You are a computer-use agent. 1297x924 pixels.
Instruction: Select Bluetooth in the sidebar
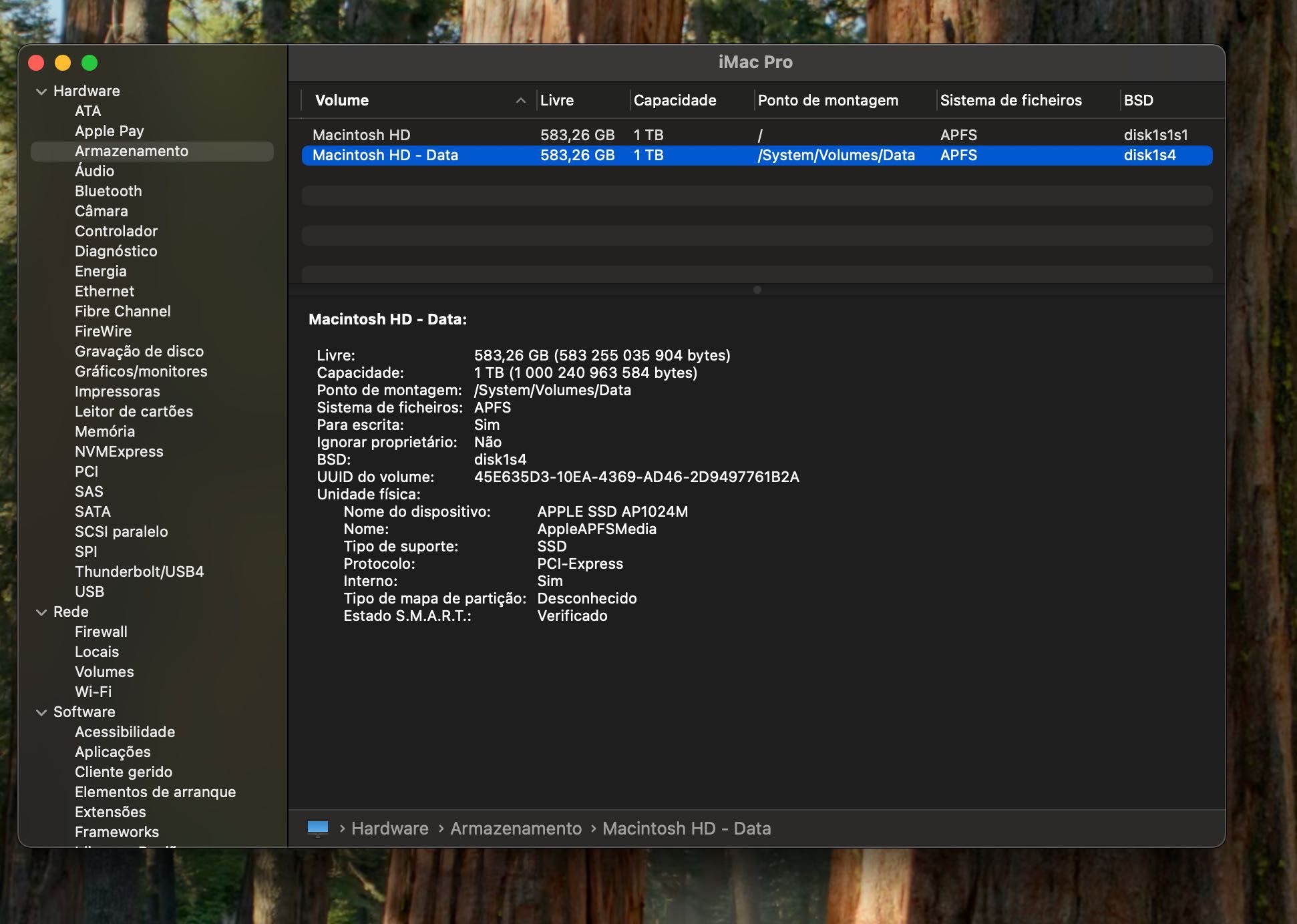tap(108, 191)
